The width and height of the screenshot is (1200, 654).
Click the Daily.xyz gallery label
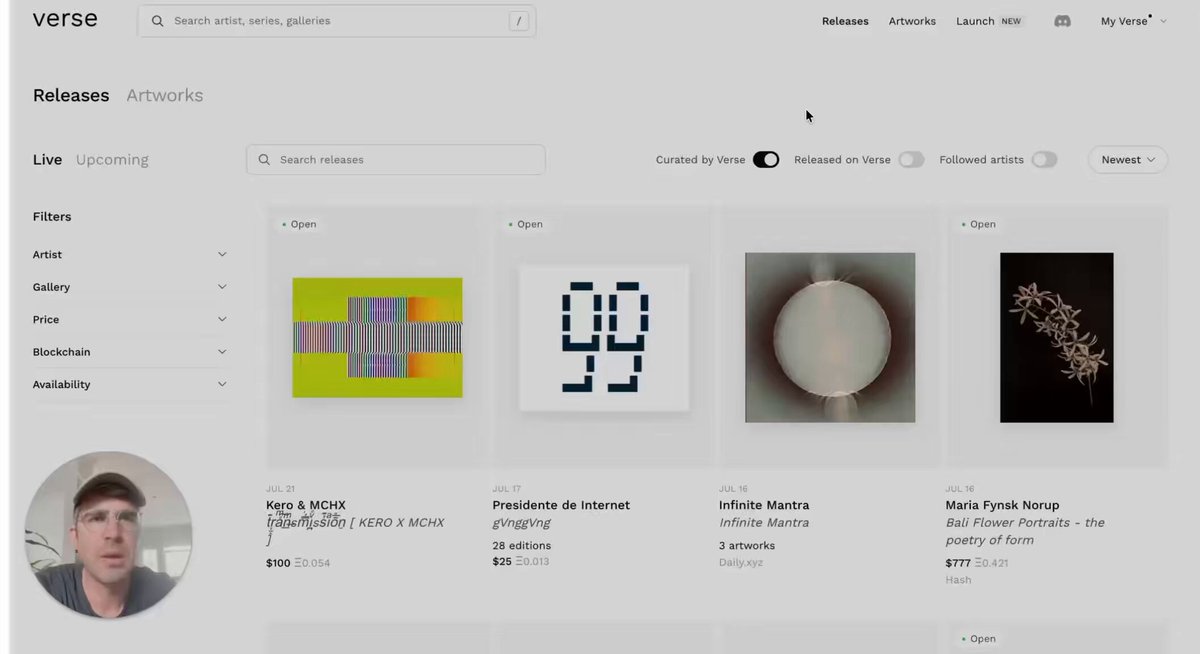point(739,563)
